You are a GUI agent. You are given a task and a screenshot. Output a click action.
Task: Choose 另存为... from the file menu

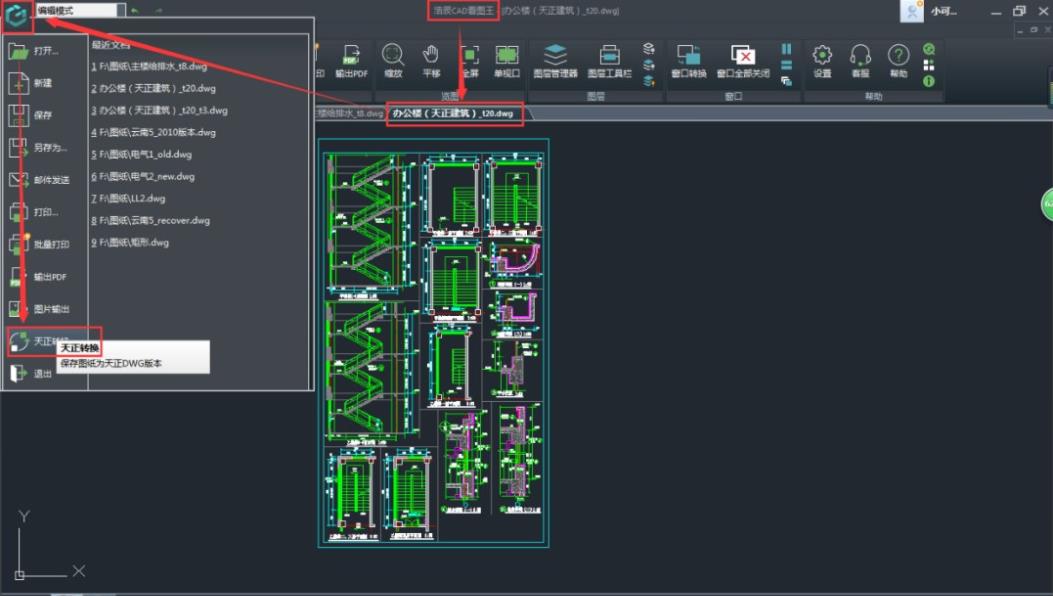tap(45, 147)
